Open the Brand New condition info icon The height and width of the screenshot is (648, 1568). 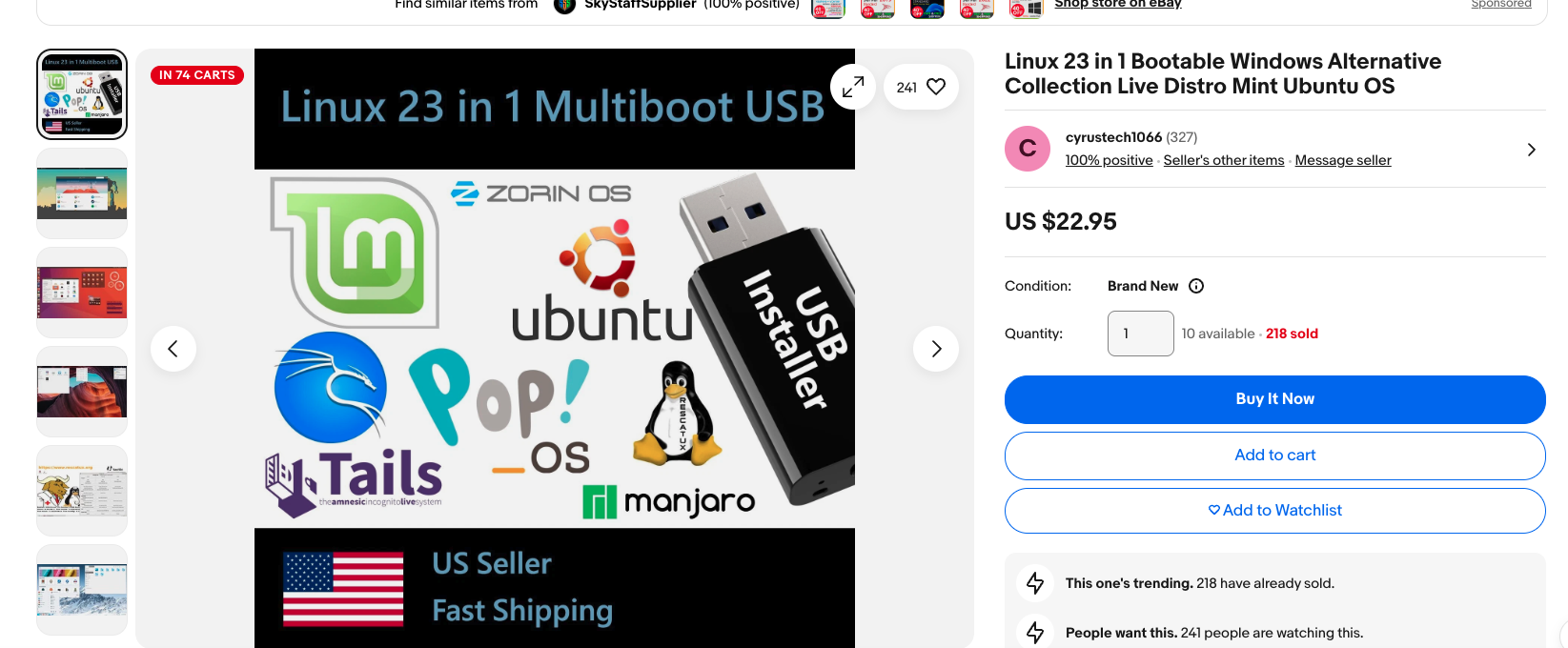tap(1196, 286)
